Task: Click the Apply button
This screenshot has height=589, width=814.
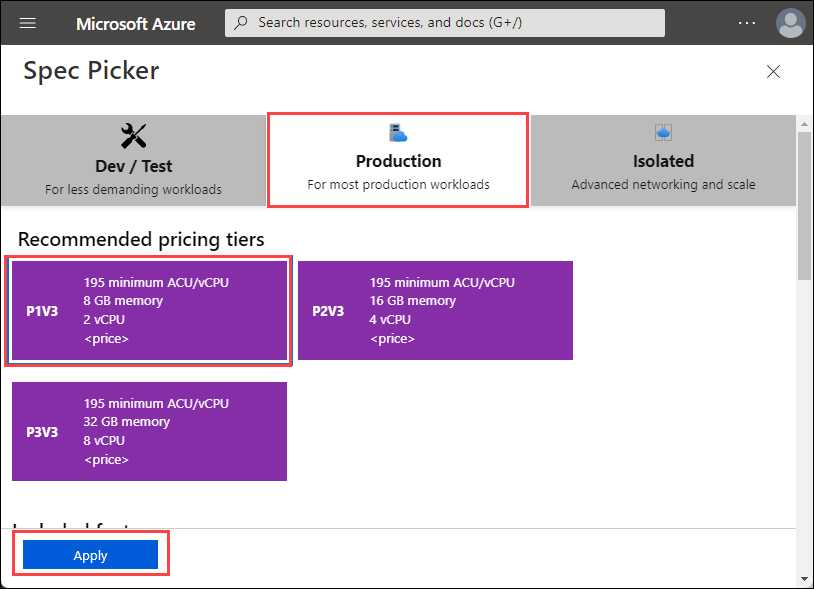Action: (90, 555)
